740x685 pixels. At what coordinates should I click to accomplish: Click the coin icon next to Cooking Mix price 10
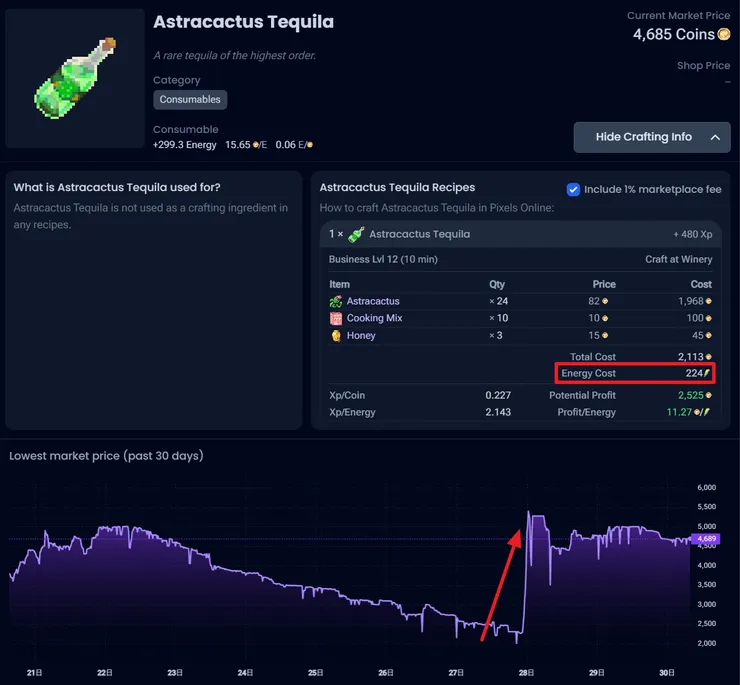tap(605, 319)
